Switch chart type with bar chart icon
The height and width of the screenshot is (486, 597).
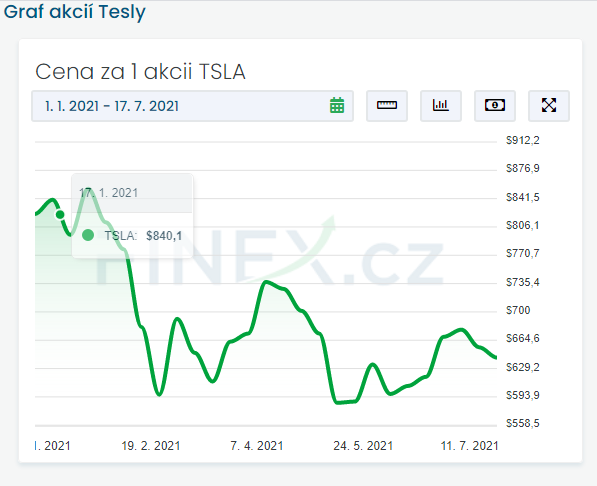pos(441,106)
